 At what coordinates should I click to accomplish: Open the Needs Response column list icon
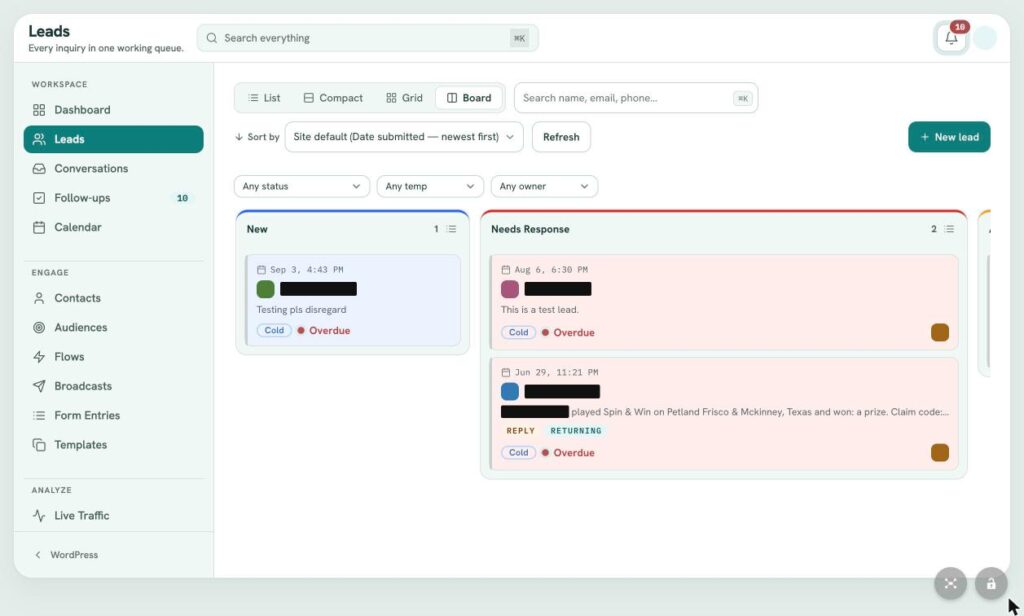click(x=949, y=229)
